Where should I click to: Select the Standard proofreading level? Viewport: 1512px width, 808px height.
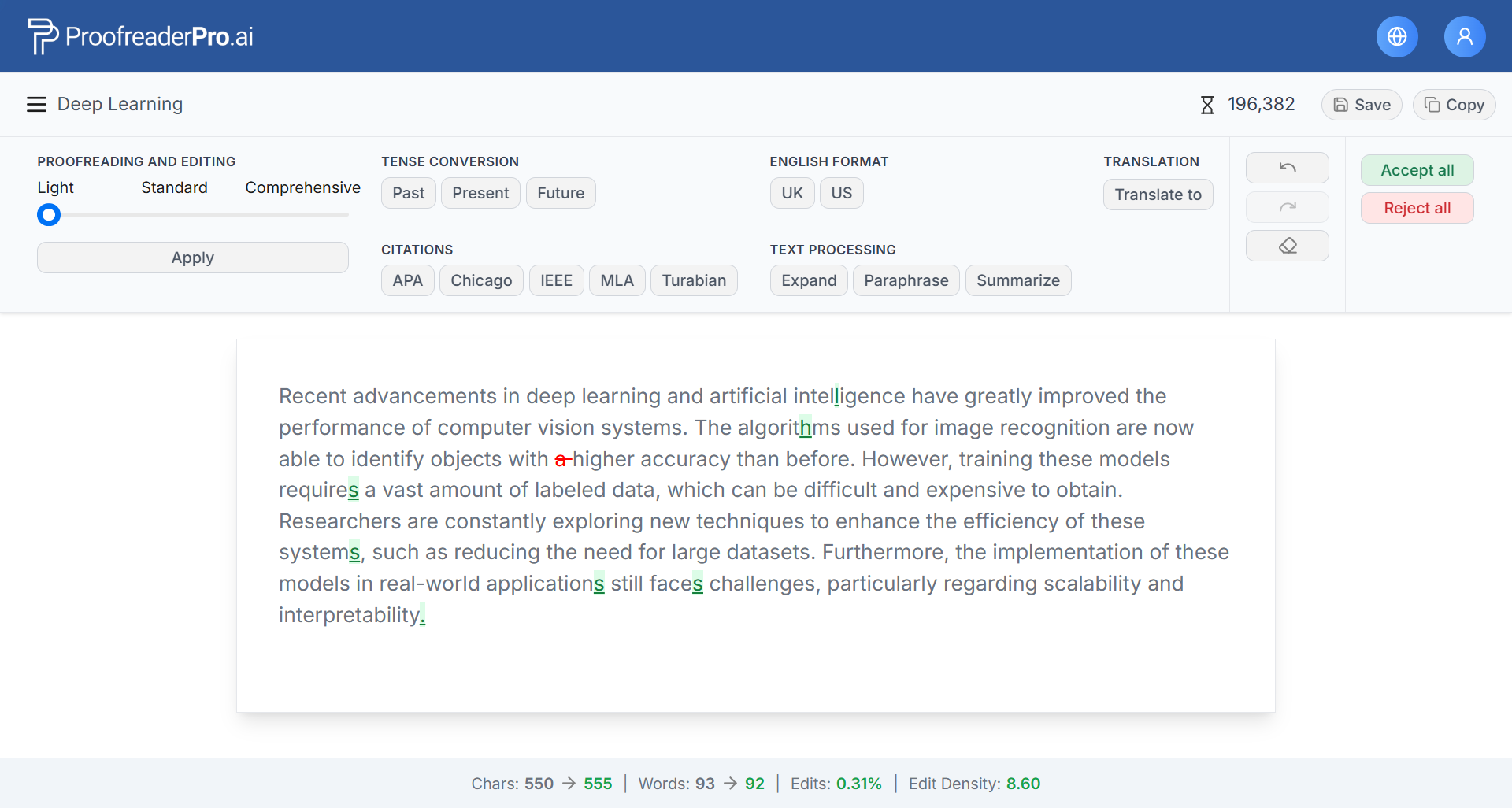click(x=174, y=187)
